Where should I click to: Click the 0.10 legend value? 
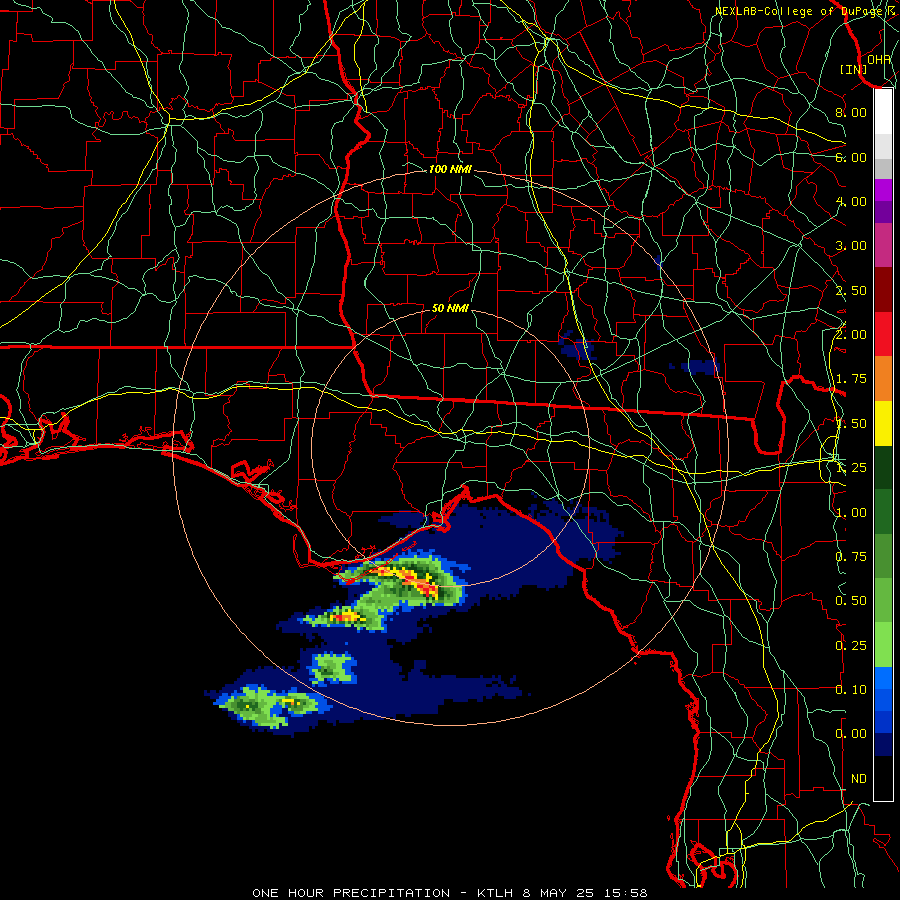[851, 690]
